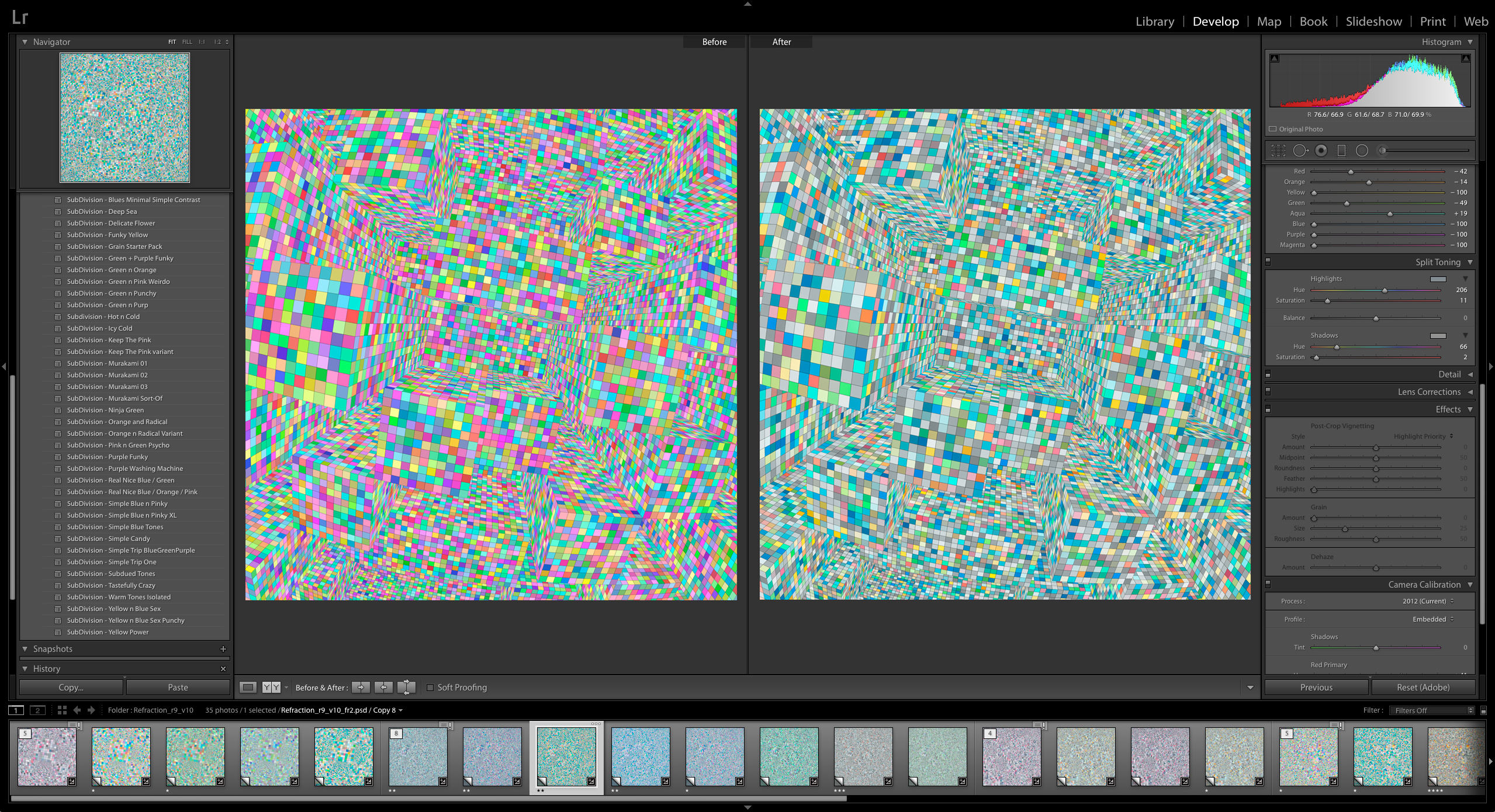
Task: Open Split Toning Shadows color swatch
Action: (1438, 336)
